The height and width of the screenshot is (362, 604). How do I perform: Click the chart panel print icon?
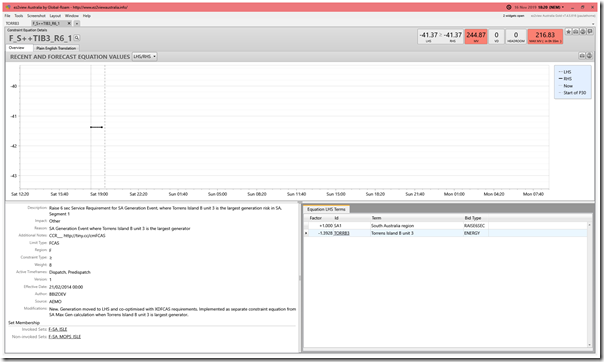(589, 56)
